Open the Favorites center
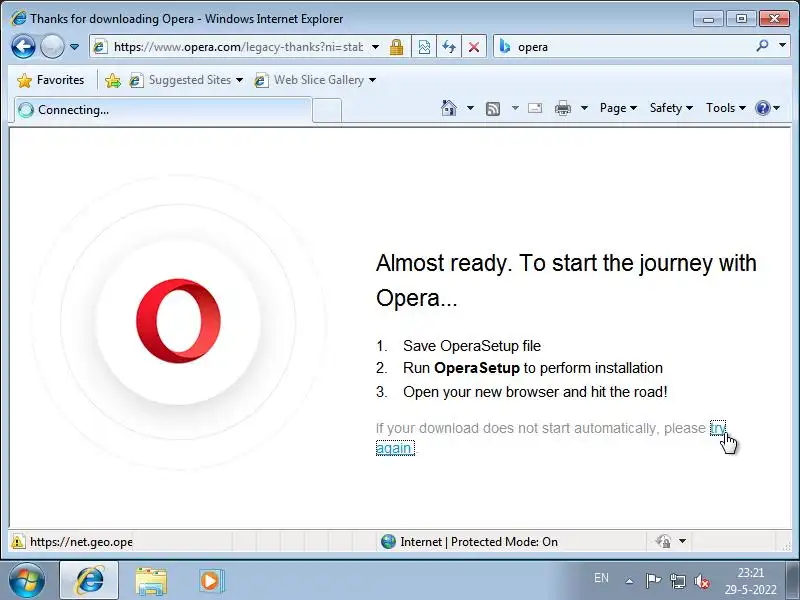 [51, 80]
